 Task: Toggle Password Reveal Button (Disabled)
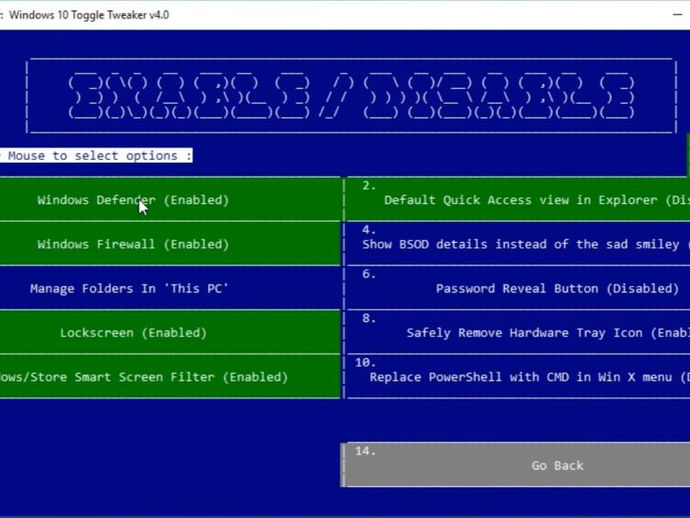518,288
